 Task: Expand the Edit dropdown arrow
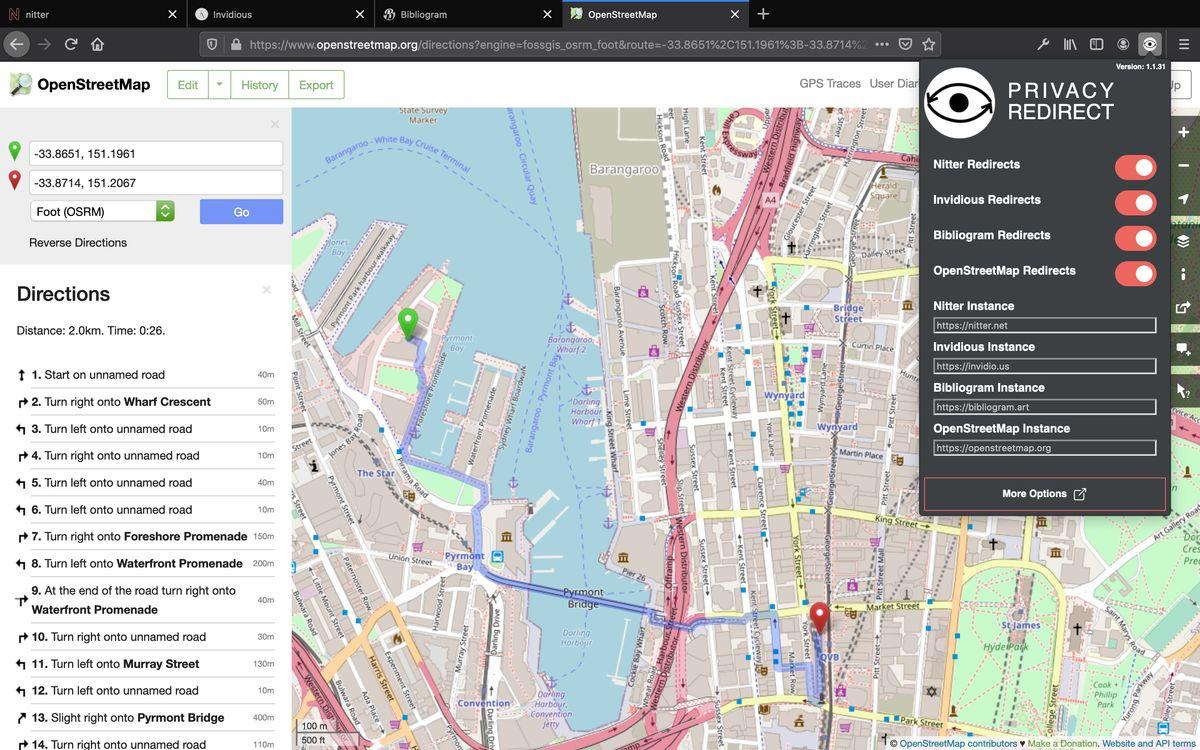[219, 84]
